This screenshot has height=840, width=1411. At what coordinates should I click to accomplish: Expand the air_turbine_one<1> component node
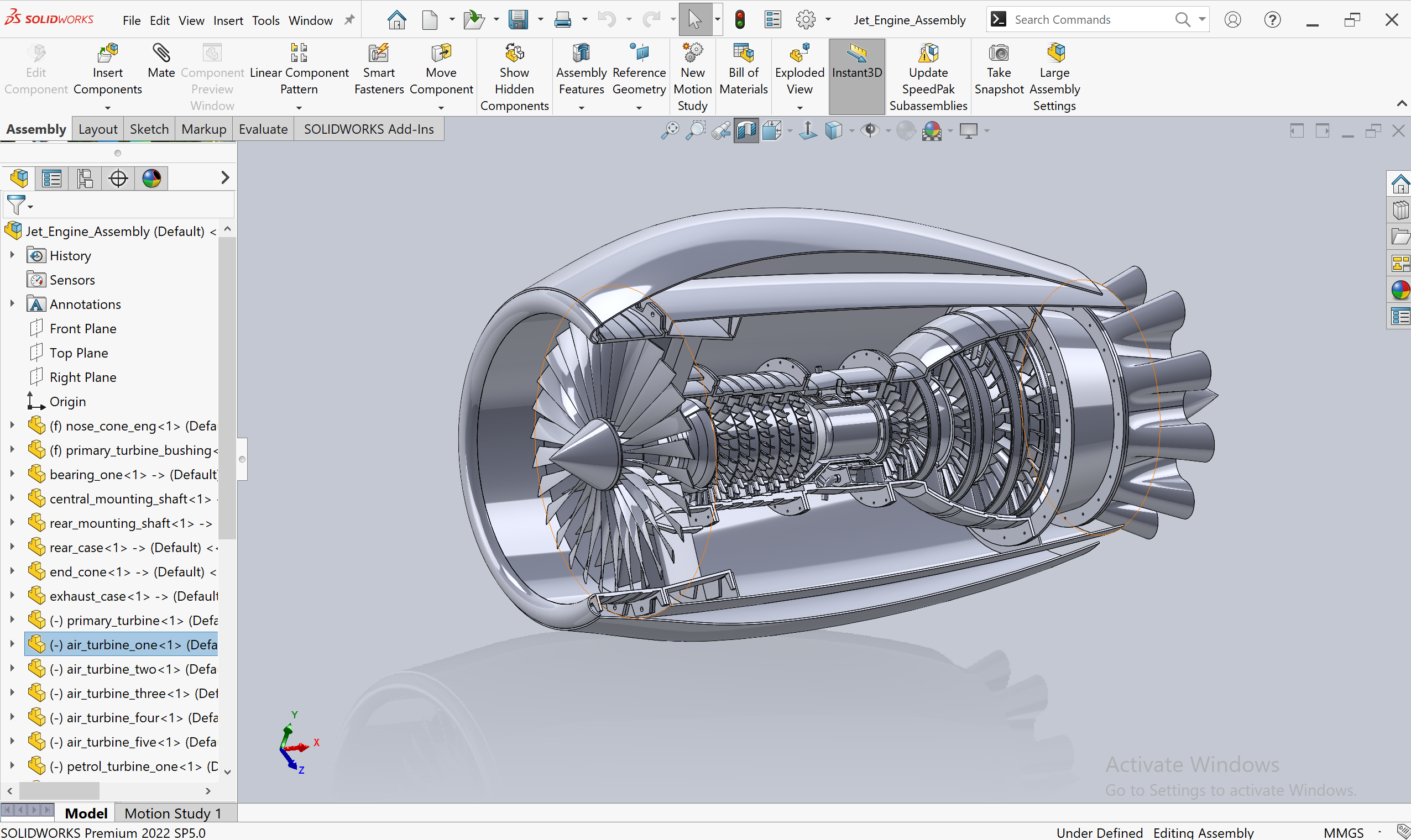click(12, 644)
